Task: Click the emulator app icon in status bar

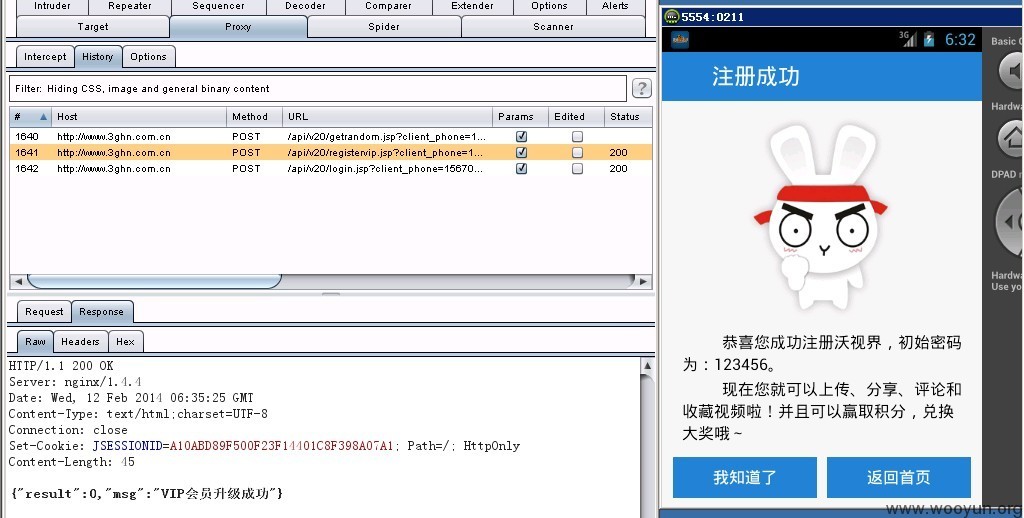Action: (x=680, y=39)
